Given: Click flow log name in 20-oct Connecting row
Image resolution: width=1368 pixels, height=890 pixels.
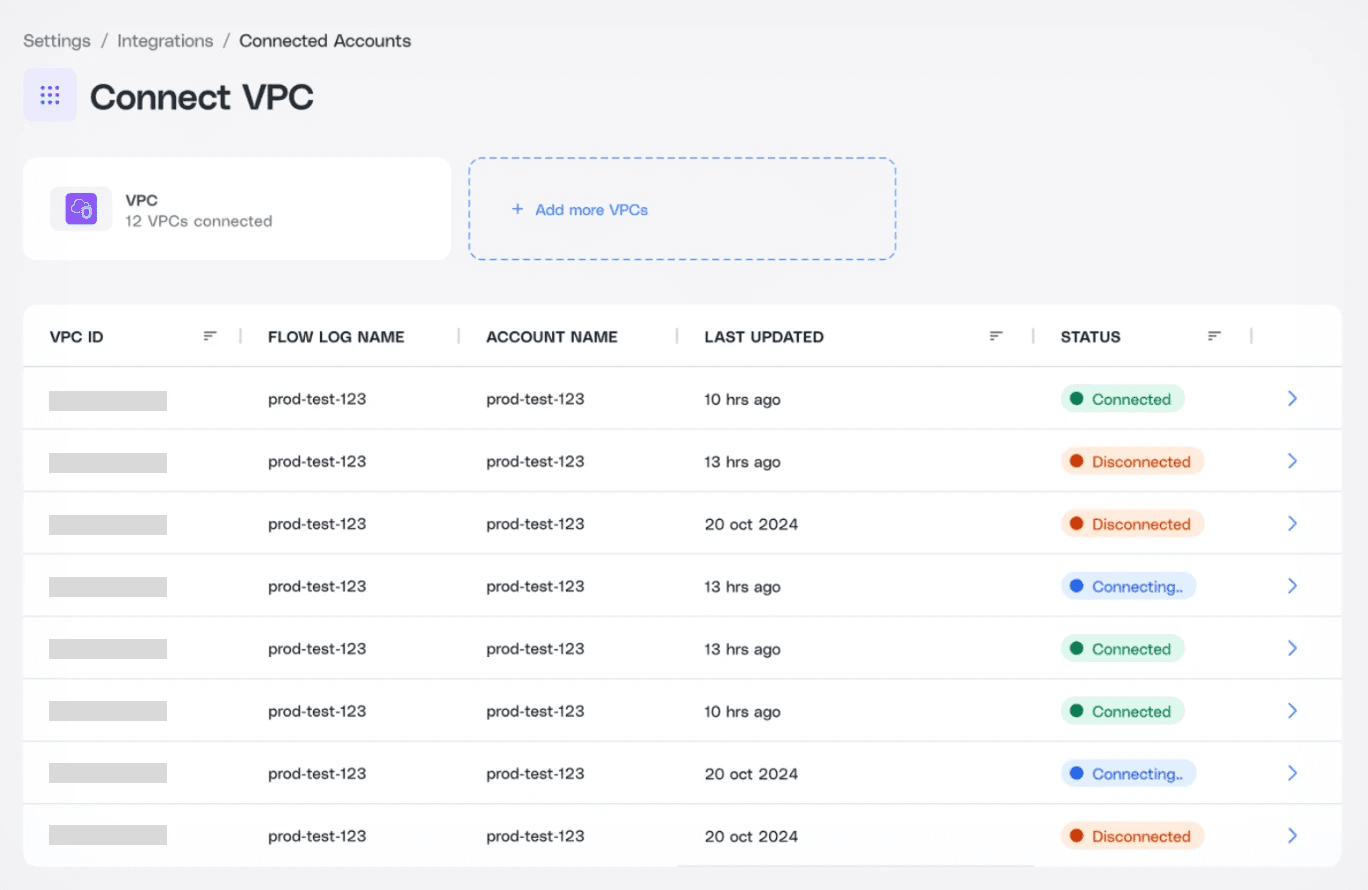Looking at the screenshot, I should coord(317,773).
